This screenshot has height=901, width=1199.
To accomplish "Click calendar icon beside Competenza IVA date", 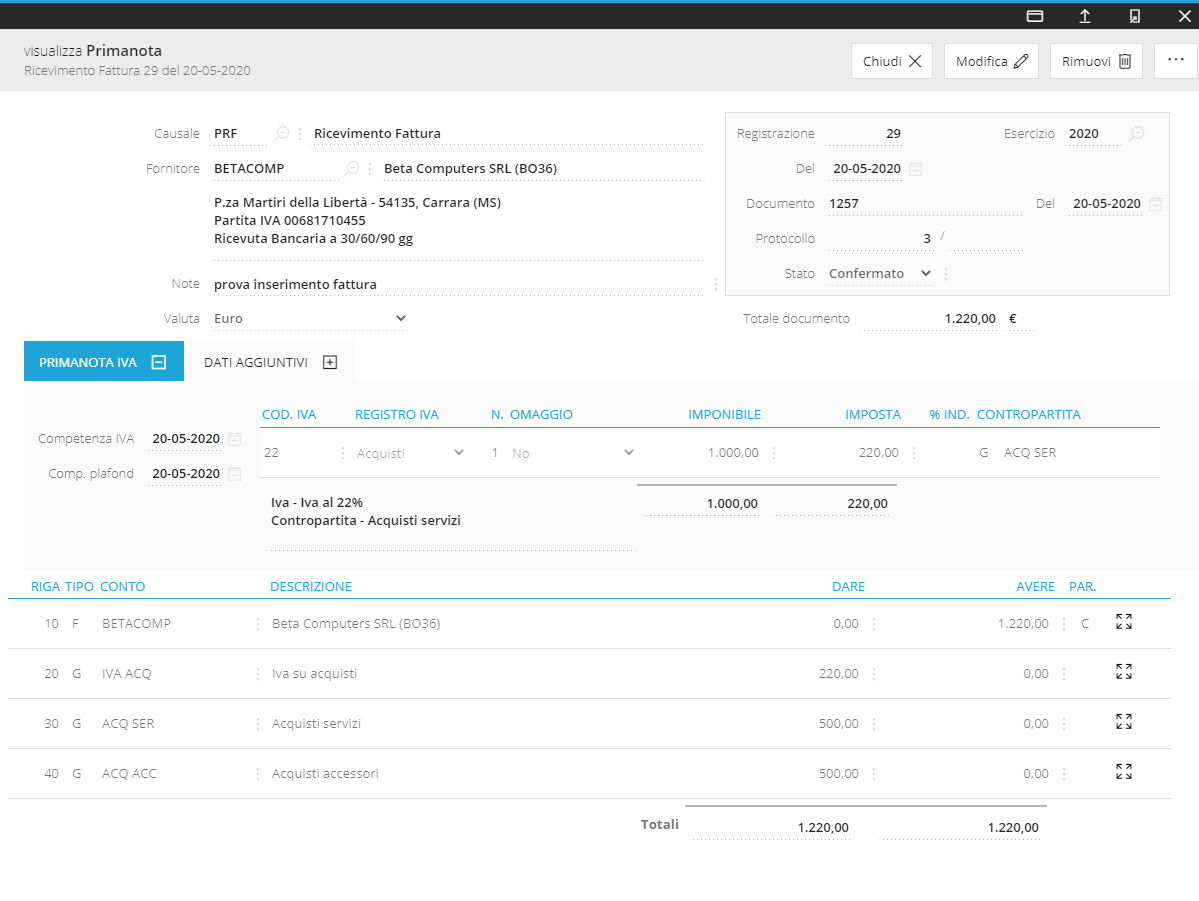I will coord(234,439).
